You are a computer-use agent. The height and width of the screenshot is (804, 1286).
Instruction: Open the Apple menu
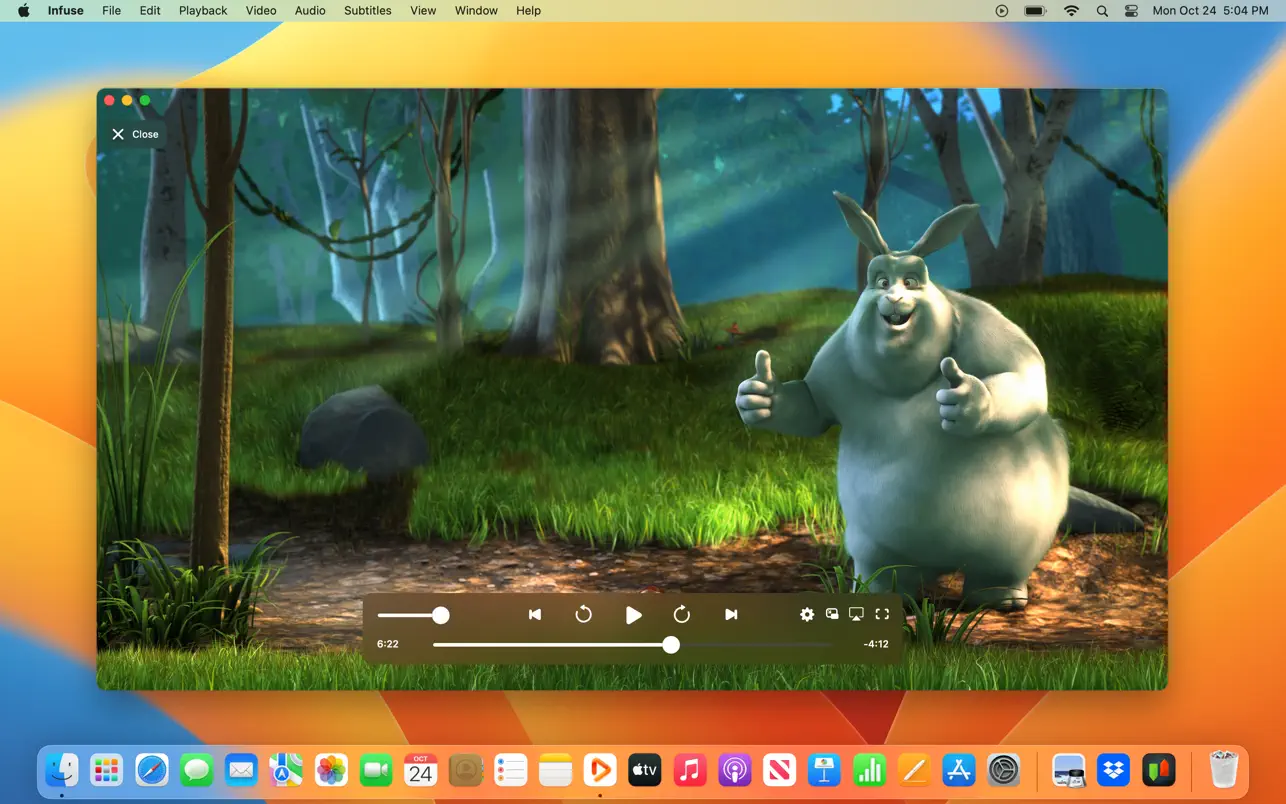click(23, 11)
